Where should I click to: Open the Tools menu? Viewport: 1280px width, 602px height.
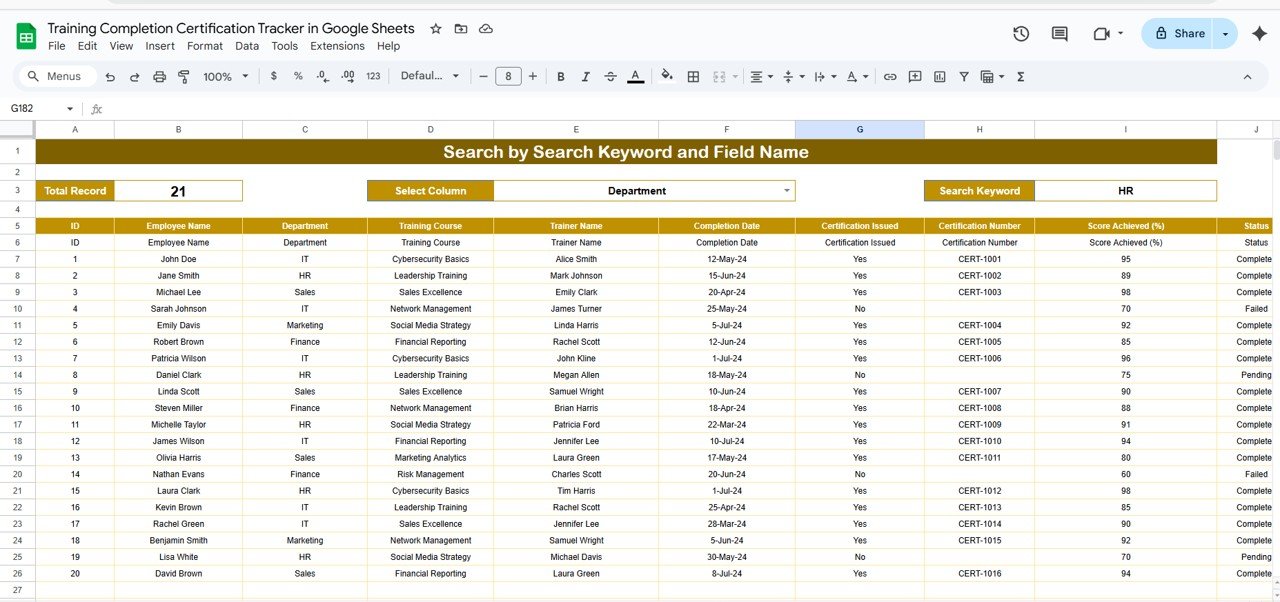coord(285,46)
